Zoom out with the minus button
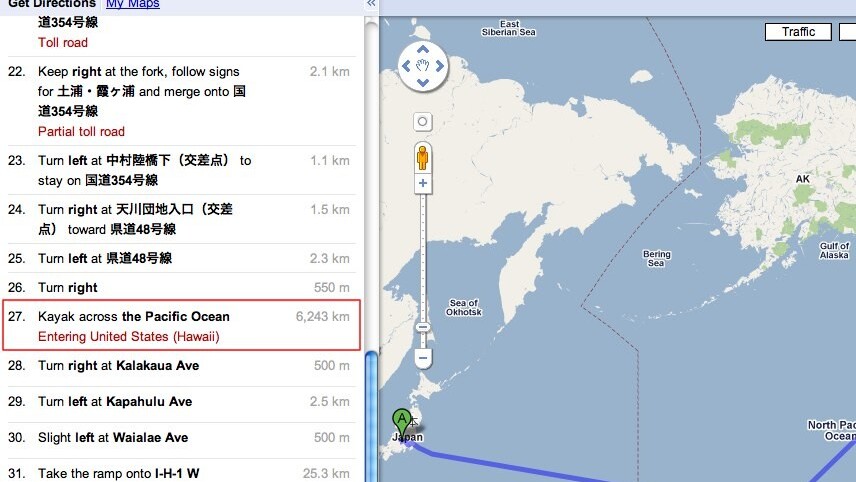The width and height of the screenshot is (856, 482). [x=423, y=358]
